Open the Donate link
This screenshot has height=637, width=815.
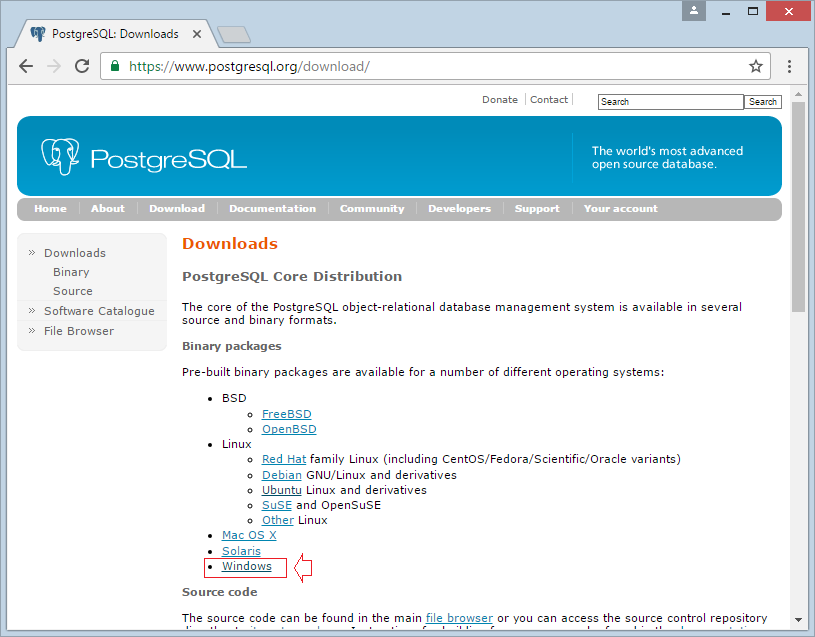[x=500, y=100]
